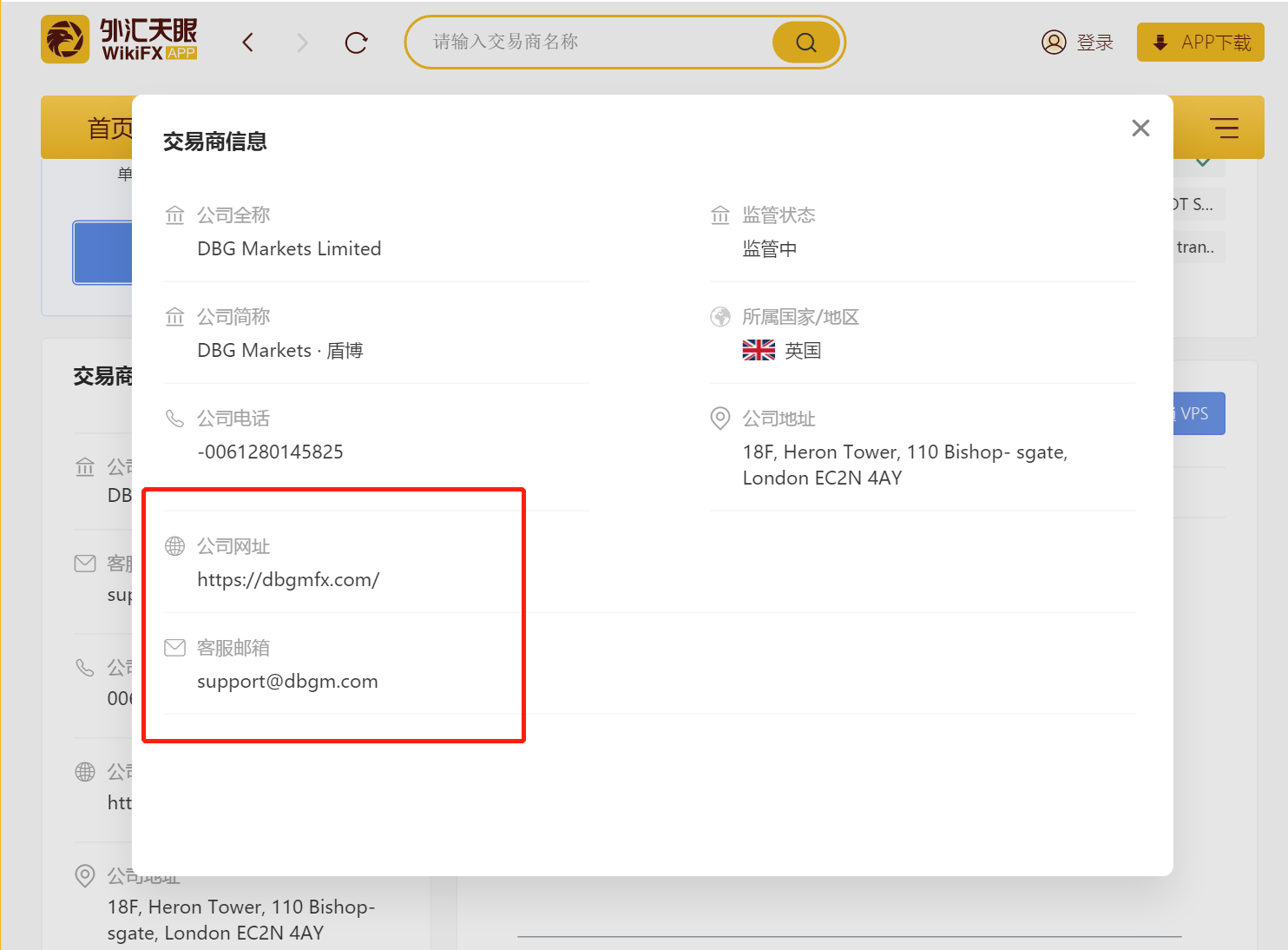The height and width of the screenshot is (950, 1288).
Task: Click the 公司电话 phone icon in dialog
Action: click(174, 419)
